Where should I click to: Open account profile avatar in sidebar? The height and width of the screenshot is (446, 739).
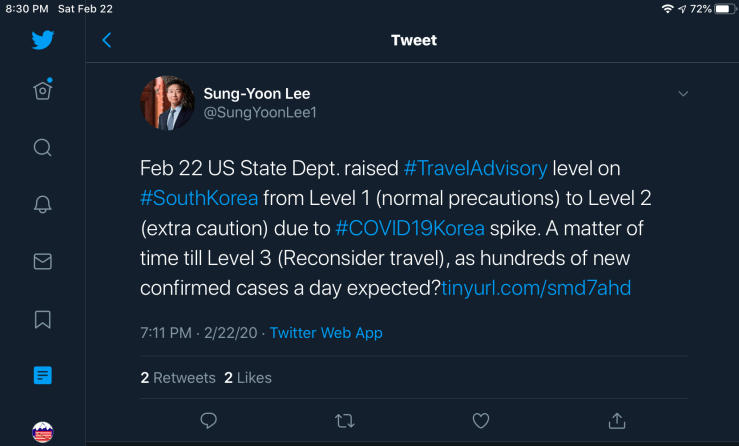pos(42,431)
